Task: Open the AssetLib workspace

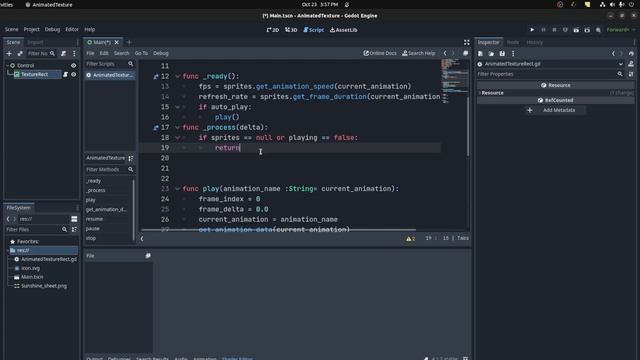Action: (343, 30)
